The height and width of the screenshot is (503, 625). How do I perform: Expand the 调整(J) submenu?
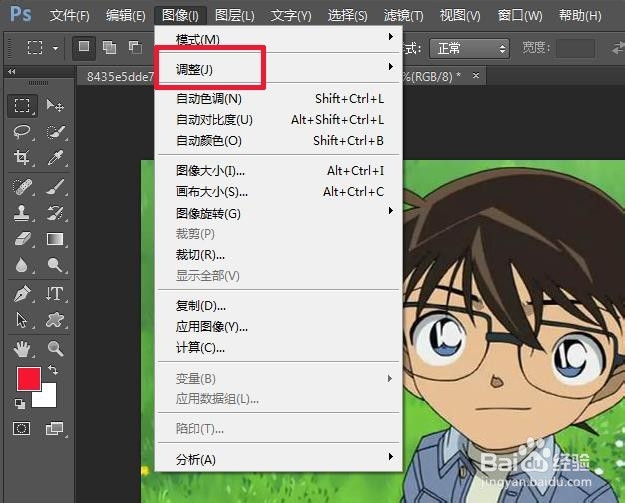278,69
